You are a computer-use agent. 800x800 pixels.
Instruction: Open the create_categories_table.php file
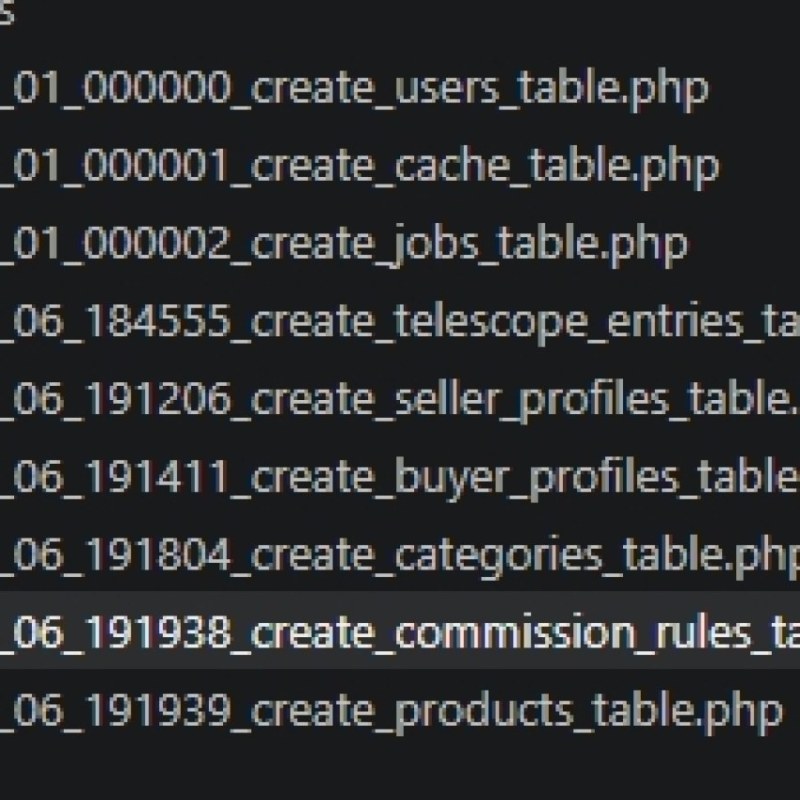point(400,556)
